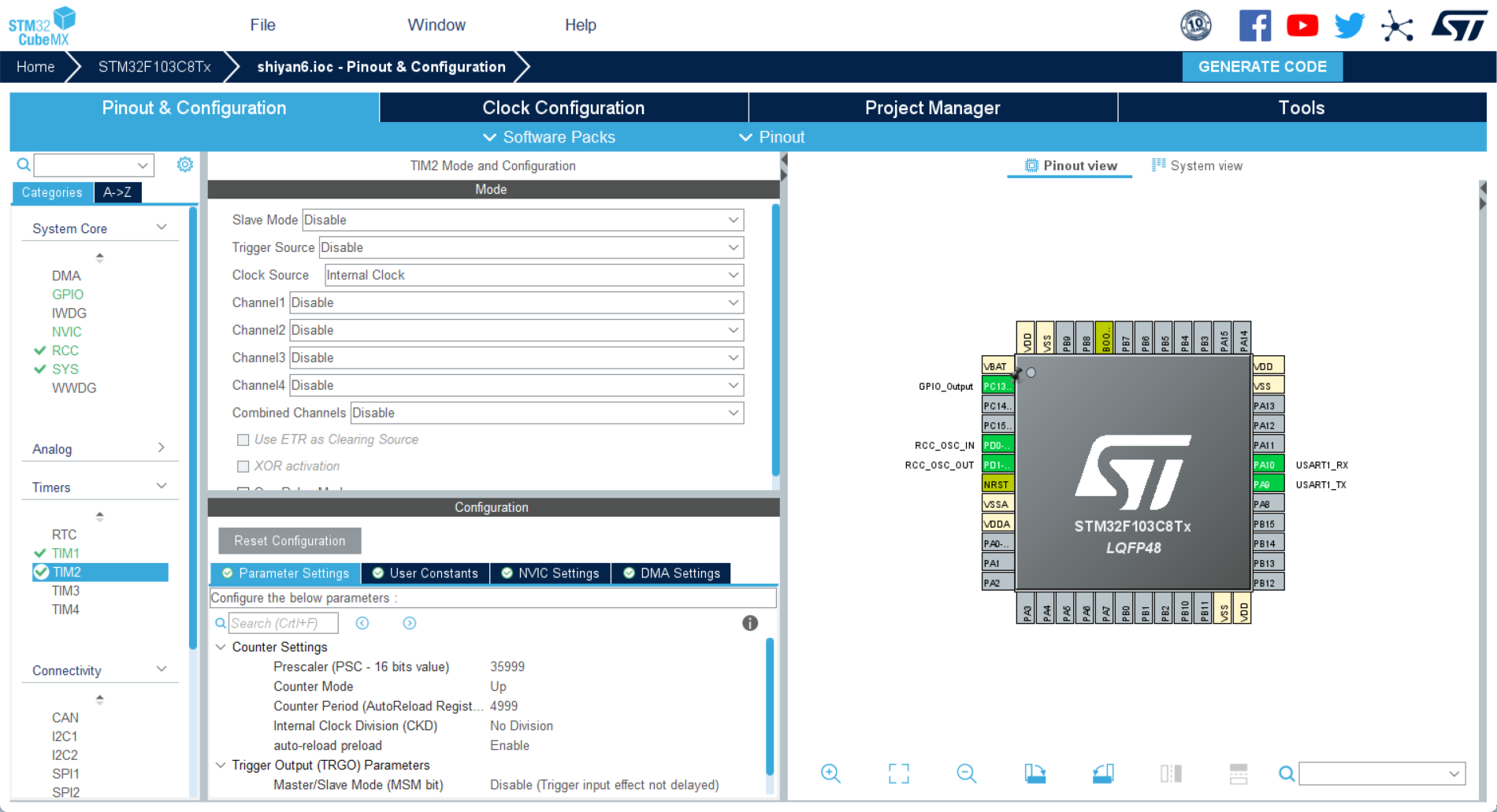
Task: Switch to Tools tab
Action: tap(1302, 108)
